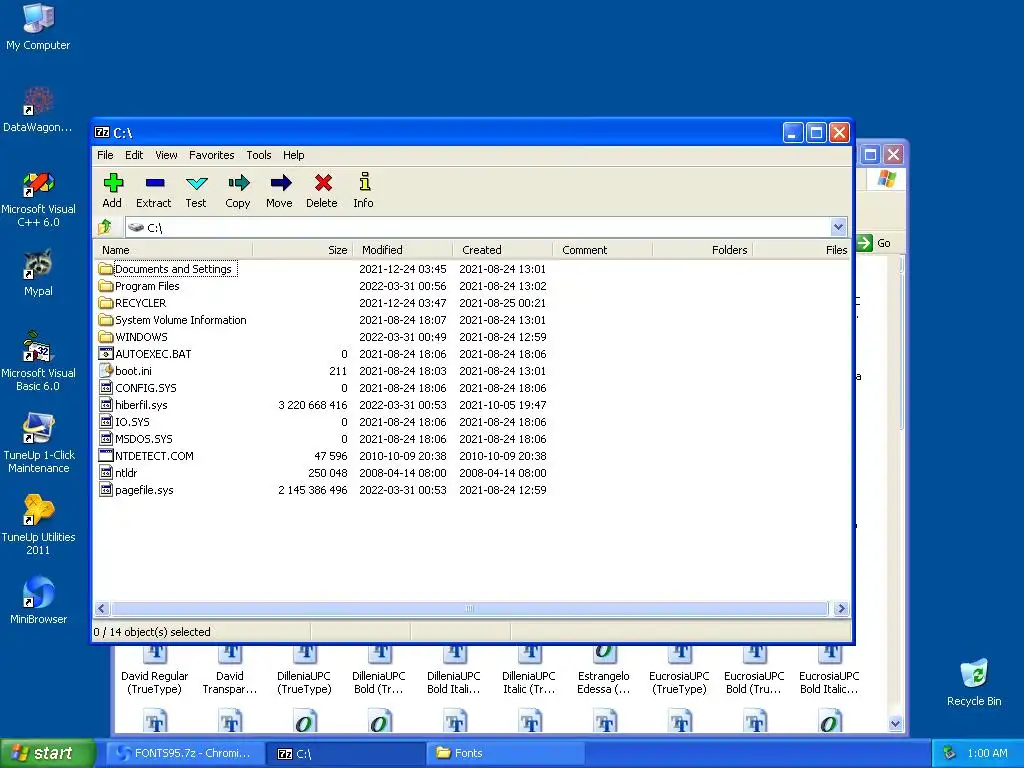This screenshot has width=1024, height=768.
Task: Click the horizontal scrollbar thumb
Action: 470,609
